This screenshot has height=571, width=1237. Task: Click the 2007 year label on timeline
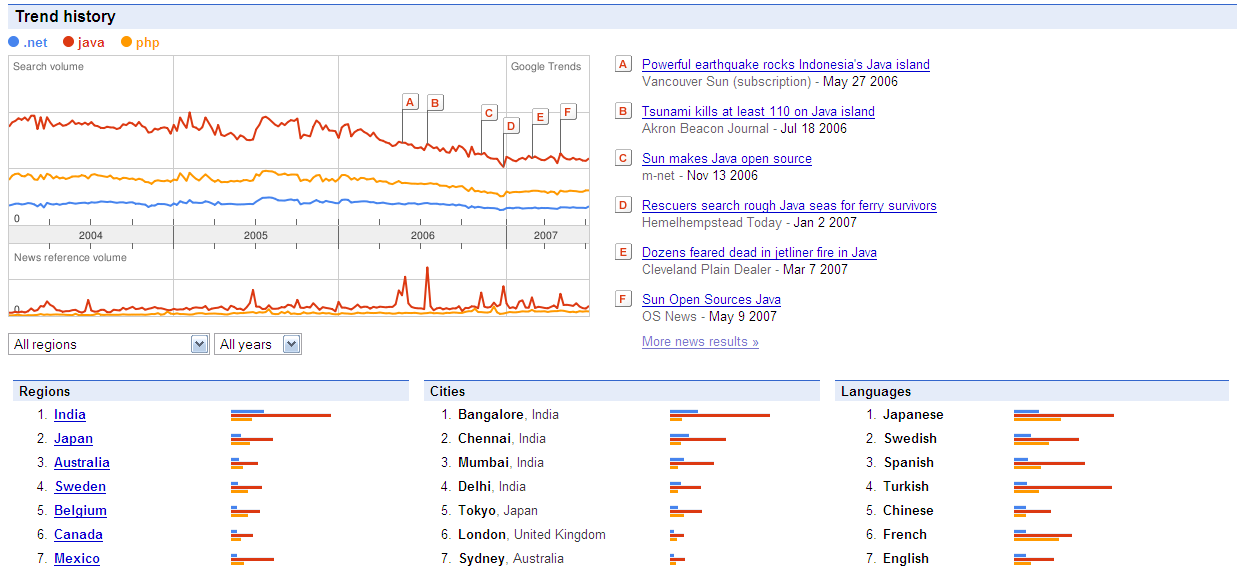(x=546, y=235)
